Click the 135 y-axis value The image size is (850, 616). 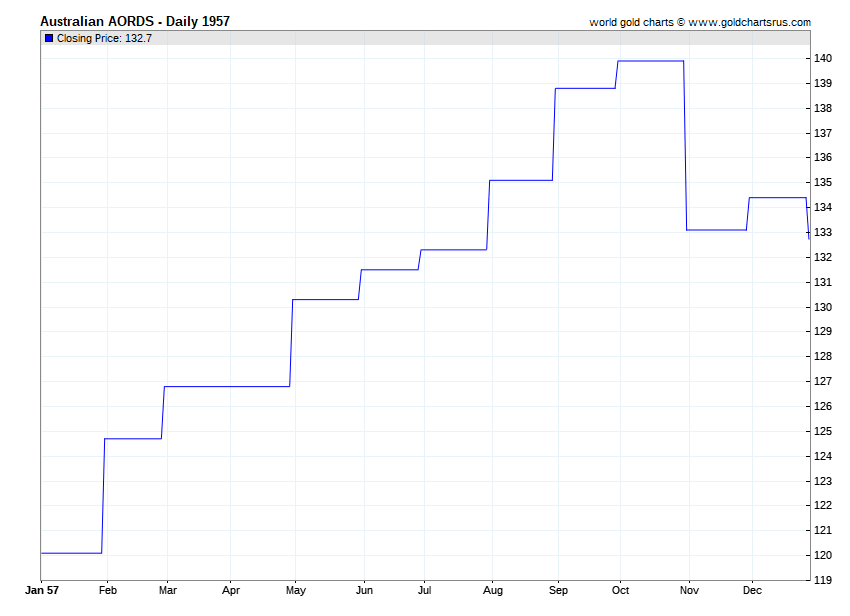tap(823, 182)
